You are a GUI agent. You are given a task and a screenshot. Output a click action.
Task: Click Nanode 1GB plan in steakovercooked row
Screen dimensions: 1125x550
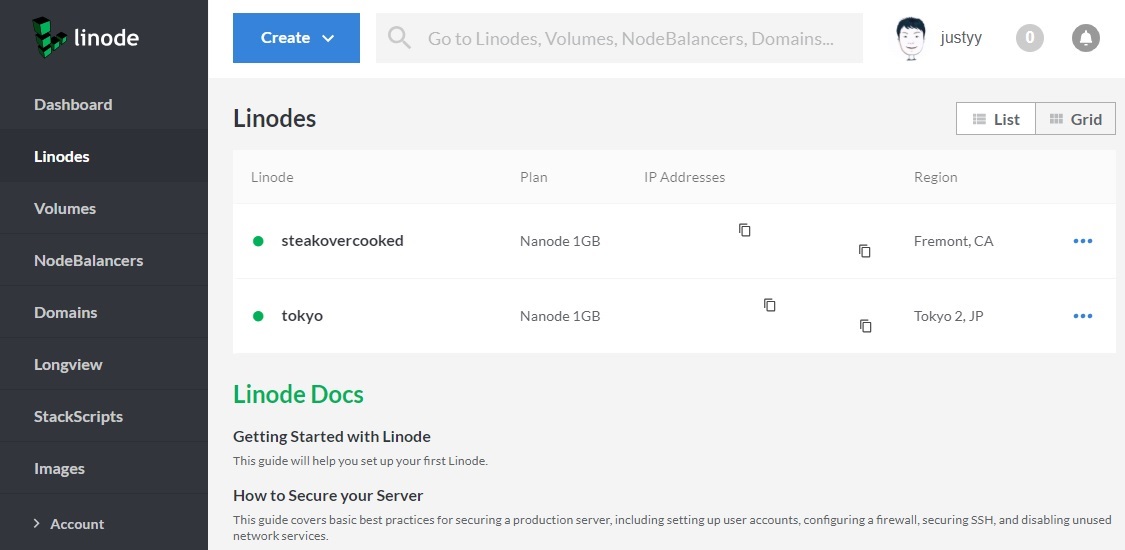(560, 242)
